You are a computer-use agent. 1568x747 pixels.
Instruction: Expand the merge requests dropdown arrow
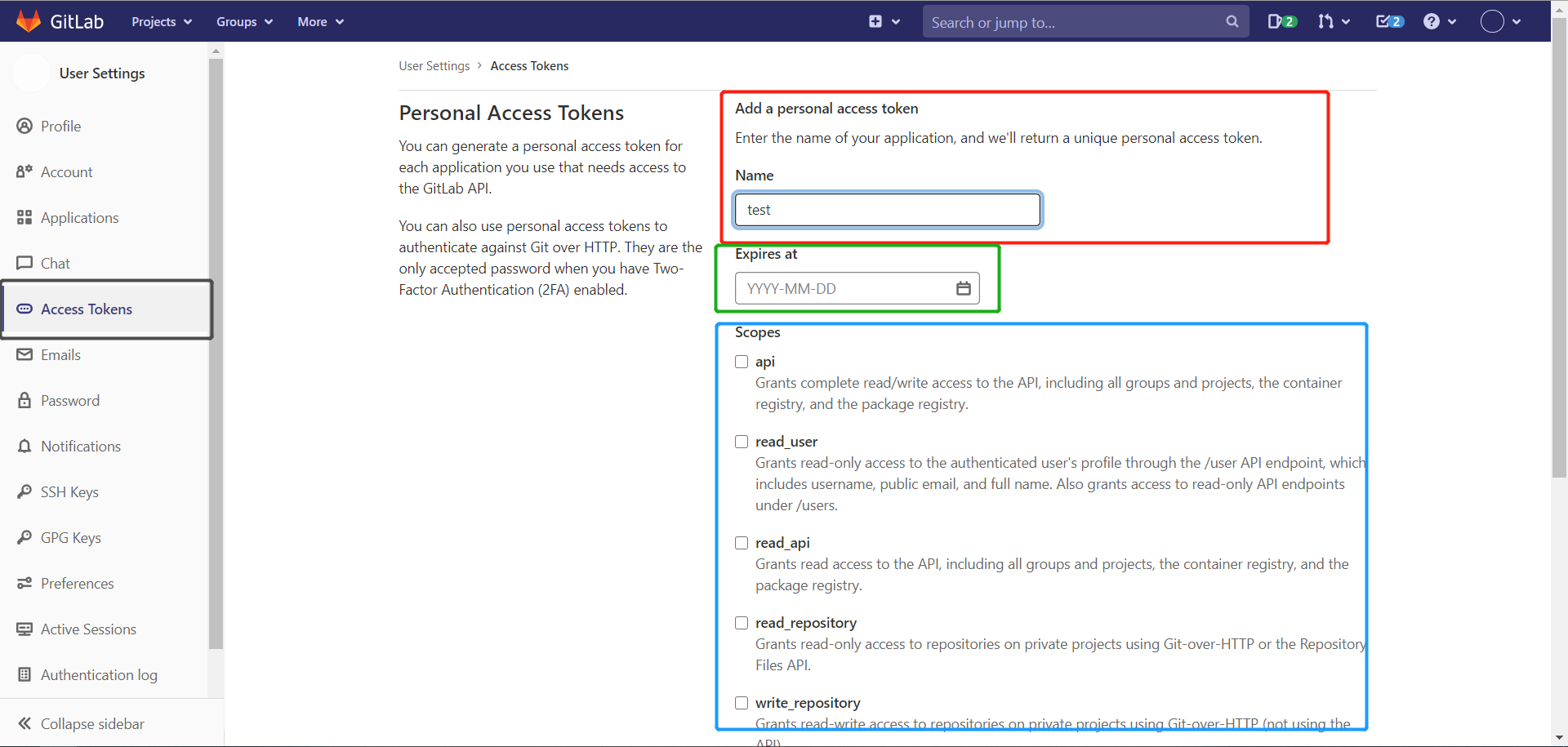[x=1346, y=22]
